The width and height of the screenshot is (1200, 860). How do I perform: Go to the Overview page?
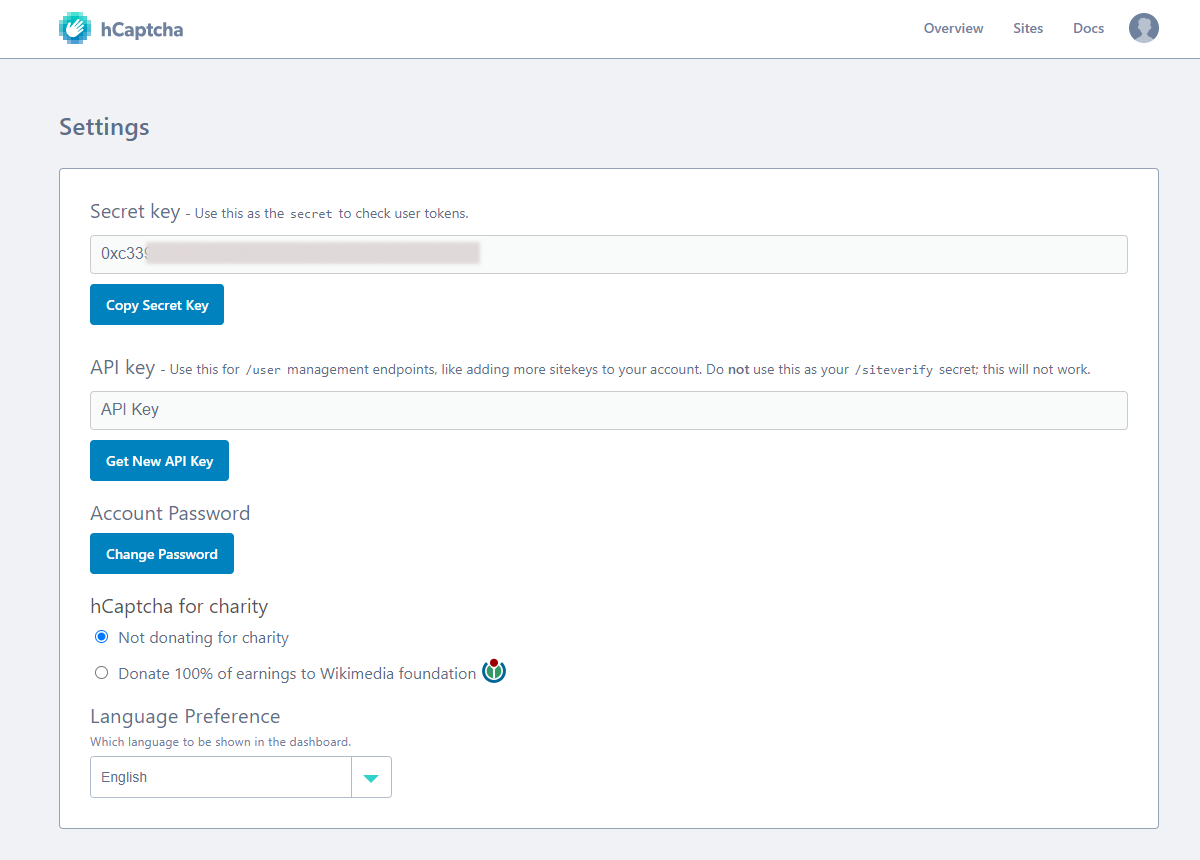(953, 28)
